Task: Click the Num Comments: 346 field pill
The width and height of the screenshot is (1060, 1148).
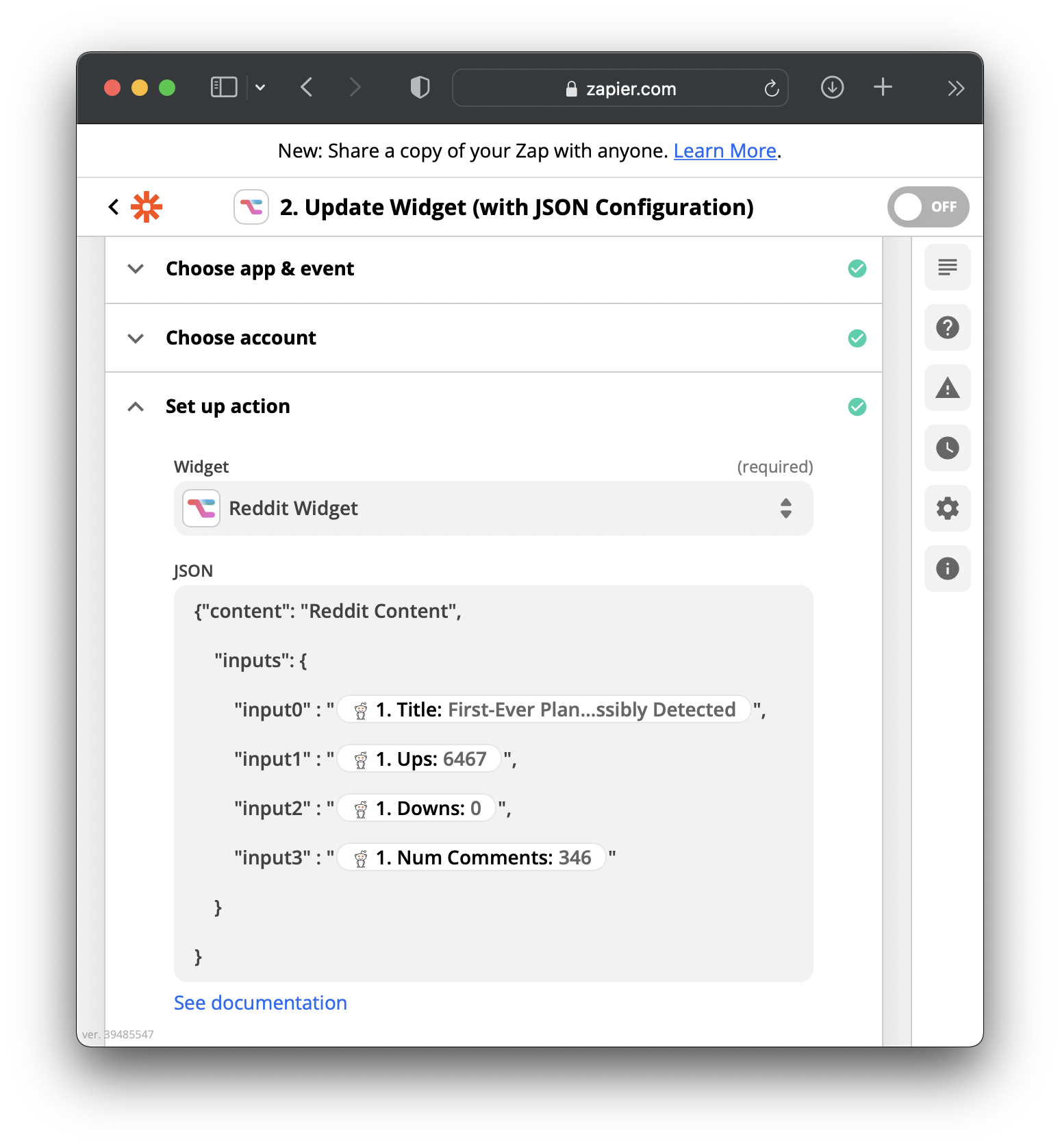Action: [472, 858]
